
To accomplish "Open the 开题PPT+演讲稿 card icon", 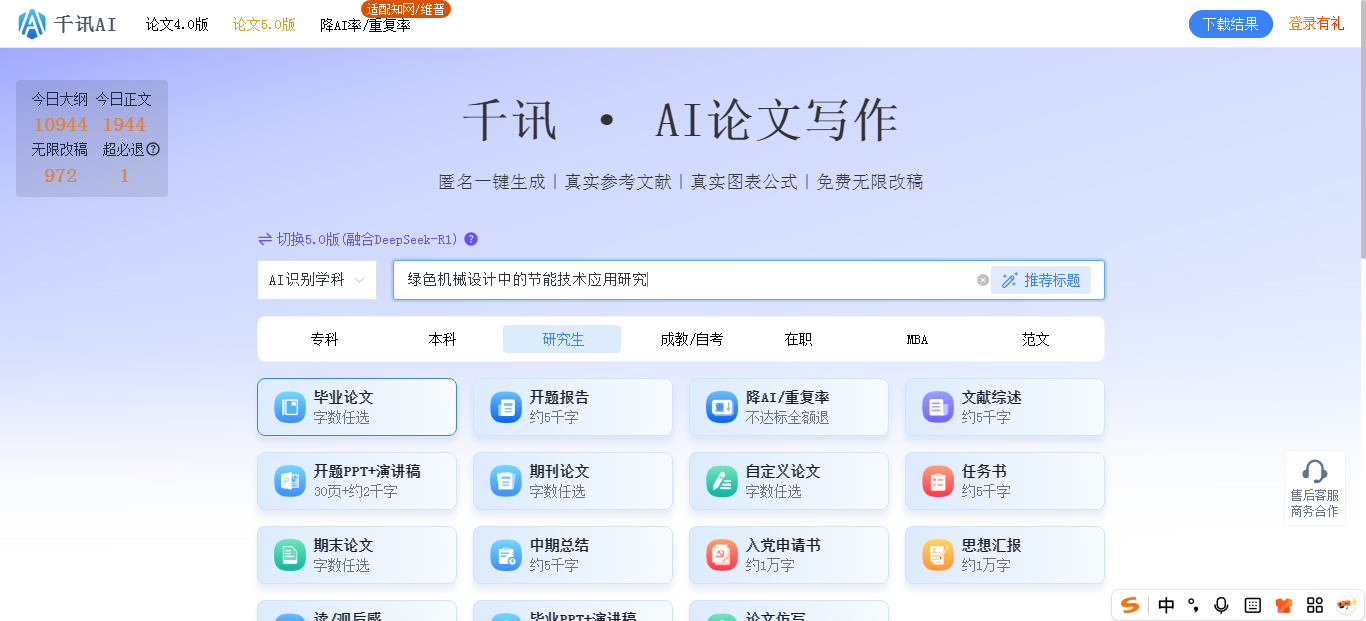I will (x=290, y=481).
